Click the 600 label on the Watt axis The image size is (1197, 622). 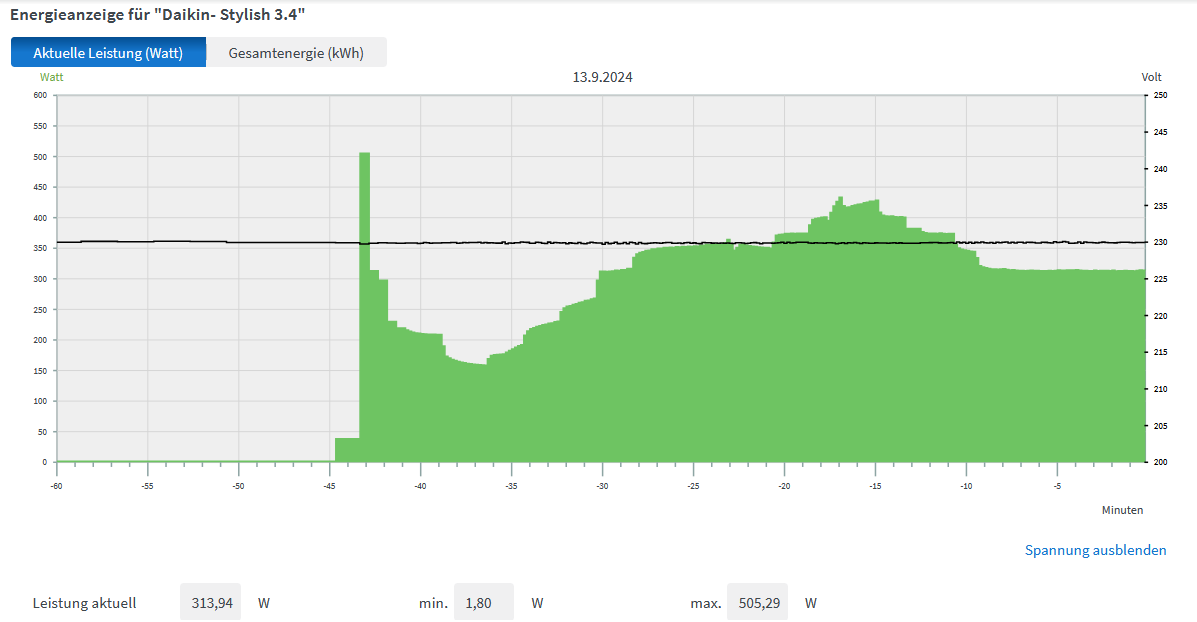pos(40,95)
